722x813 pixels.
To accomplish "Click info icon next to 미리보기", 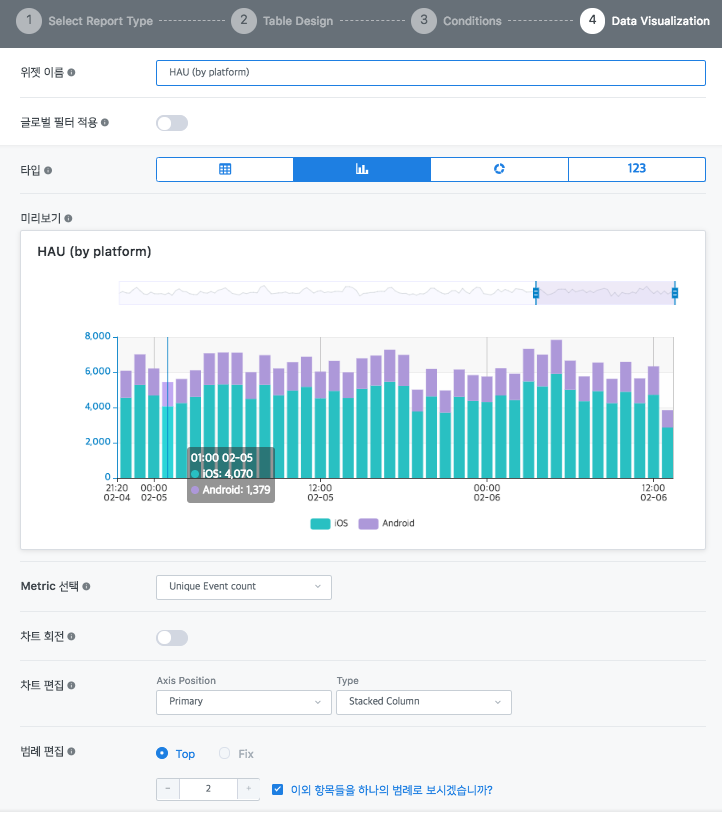I will [68, 218].
